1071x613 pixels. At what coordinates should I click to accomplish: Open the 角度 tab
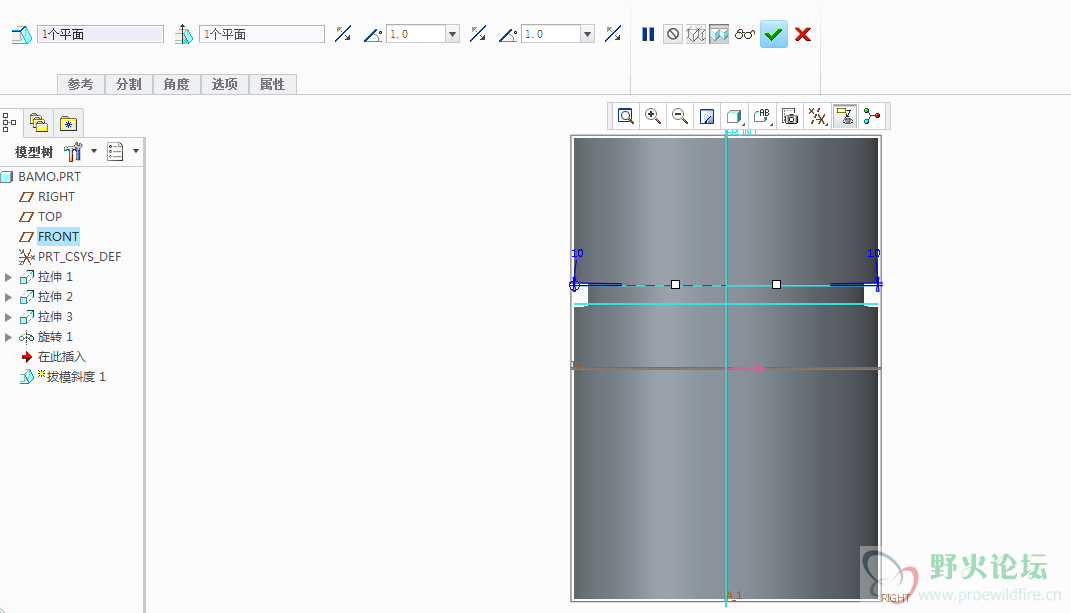point(176,84)
